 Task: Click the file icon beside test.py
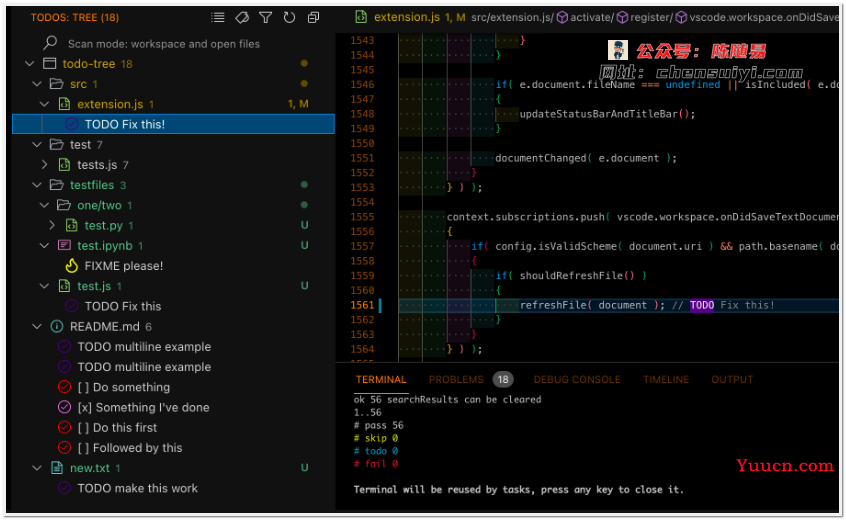(71, 225)
